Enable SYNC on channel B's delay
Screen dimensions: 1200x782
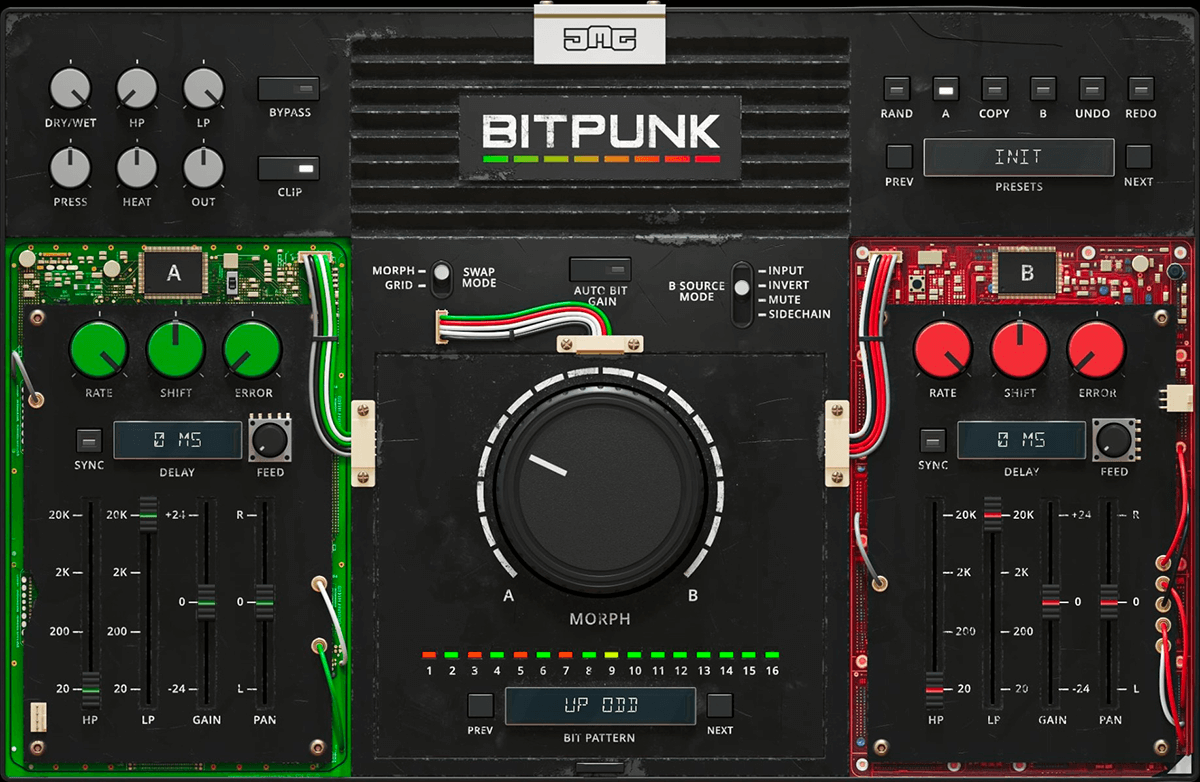[x=933, y=438]
